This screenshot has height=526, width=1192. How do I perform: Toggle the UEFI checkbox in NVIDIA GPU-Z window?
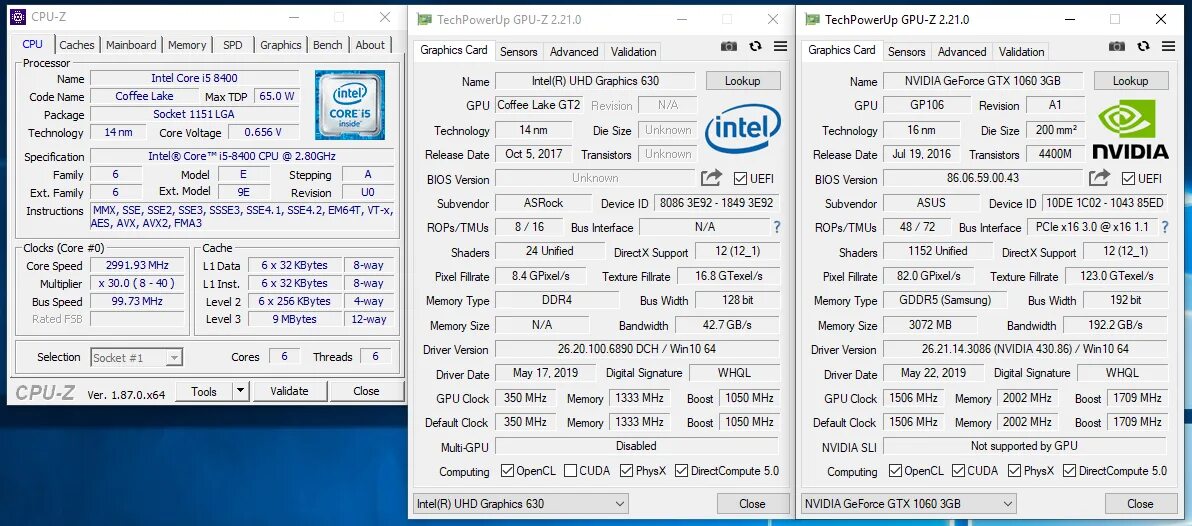1129,179
